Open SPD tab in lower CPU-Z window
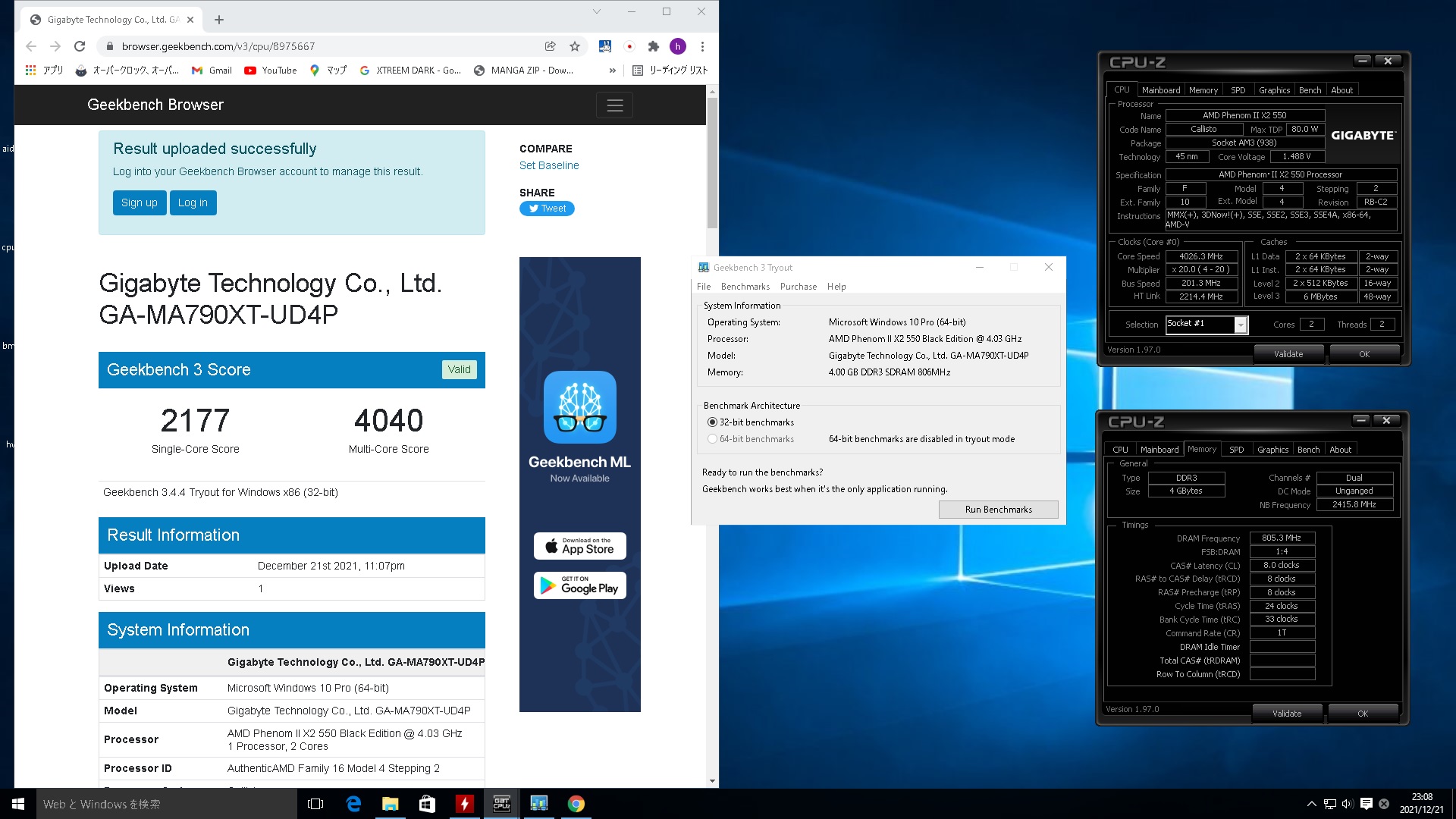 (x=1236, y=450)
